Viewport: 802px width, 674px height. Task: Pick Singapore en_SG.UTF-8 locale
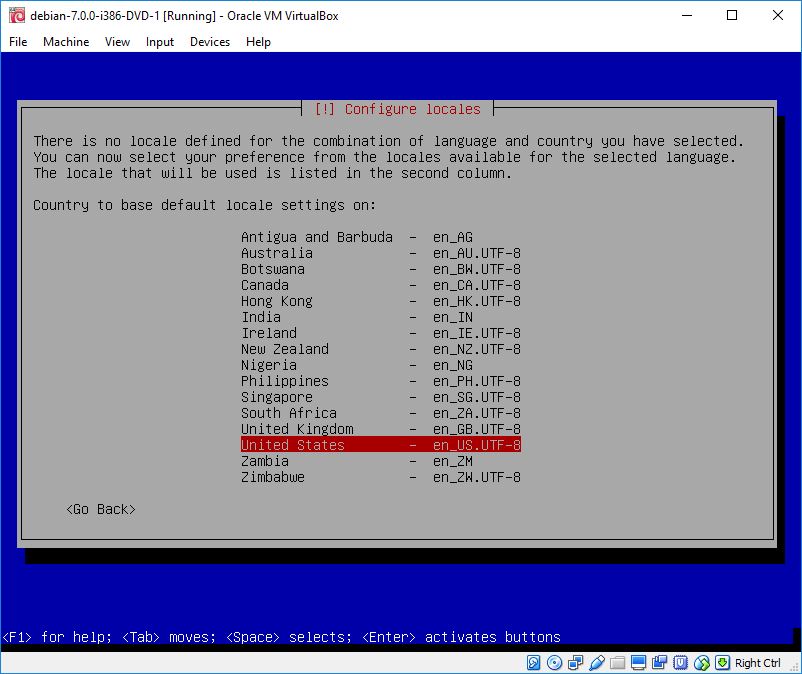[381, 397]
